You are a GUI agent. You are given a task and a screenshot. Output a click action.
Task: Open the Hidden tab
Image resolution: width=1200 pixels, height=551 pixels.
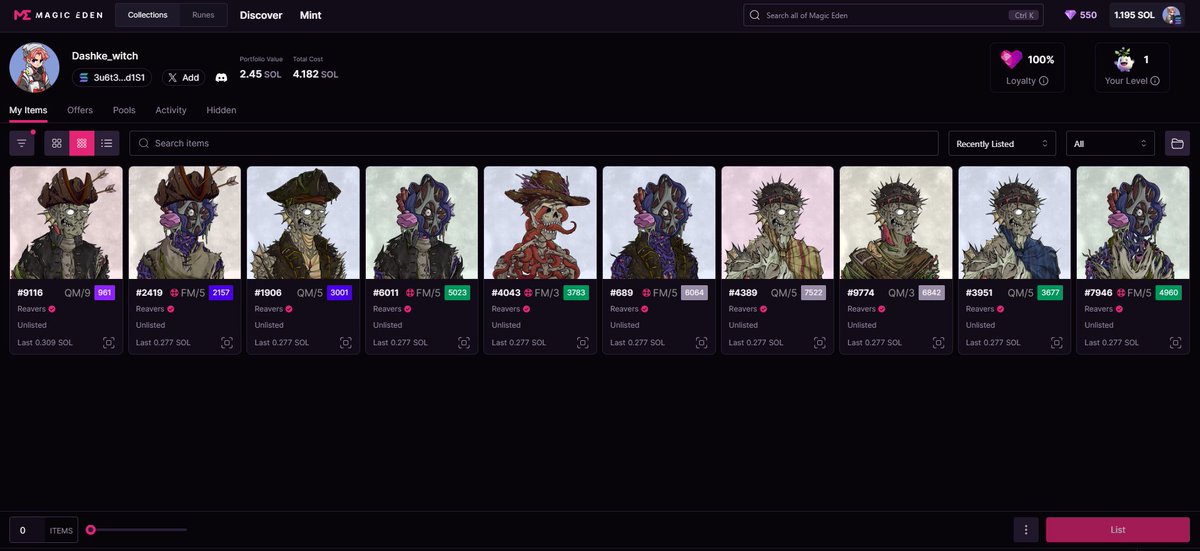point(221,110)
